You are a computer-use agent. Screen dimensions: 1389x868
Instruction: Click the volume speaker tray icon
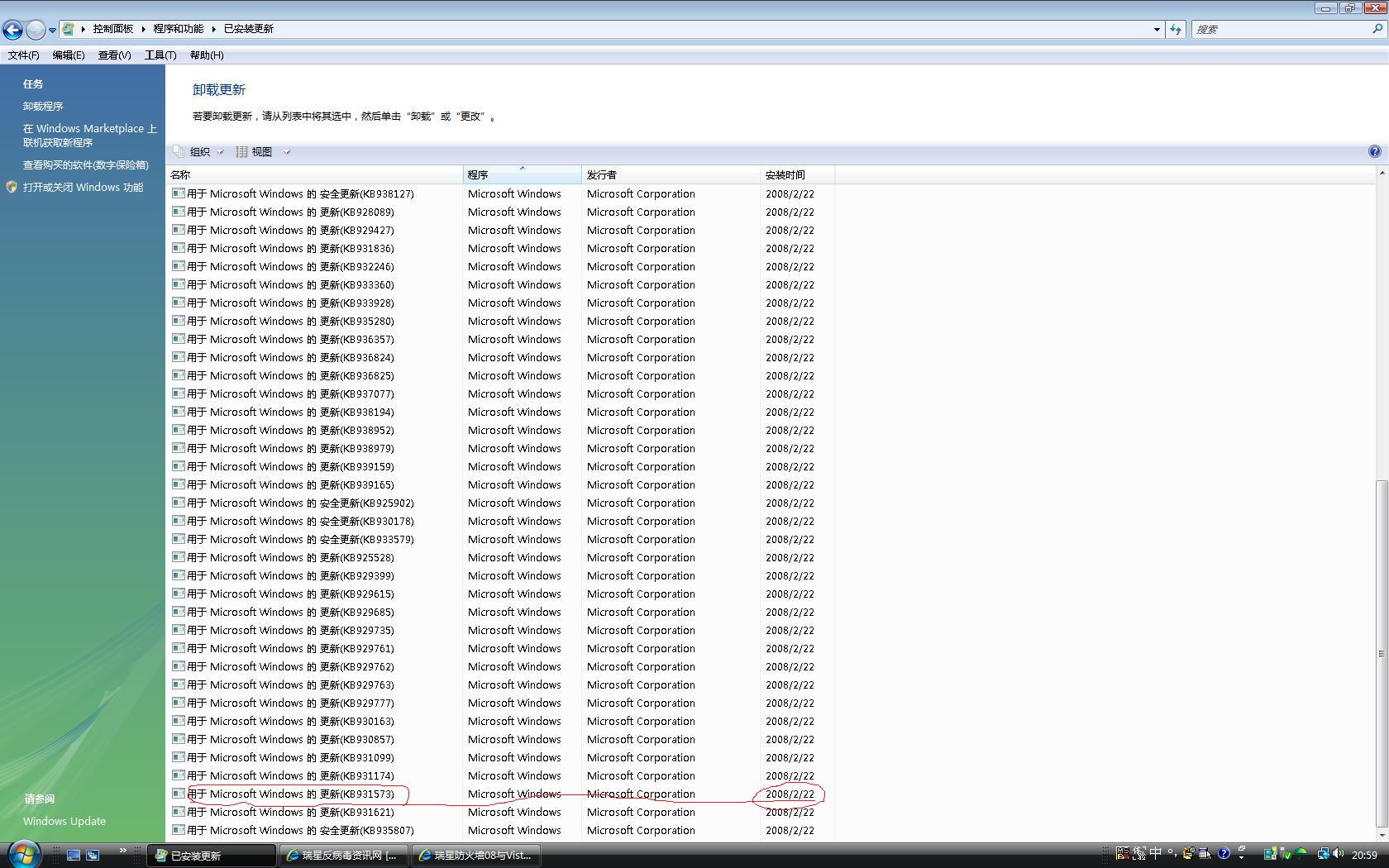pos(1339,854)
